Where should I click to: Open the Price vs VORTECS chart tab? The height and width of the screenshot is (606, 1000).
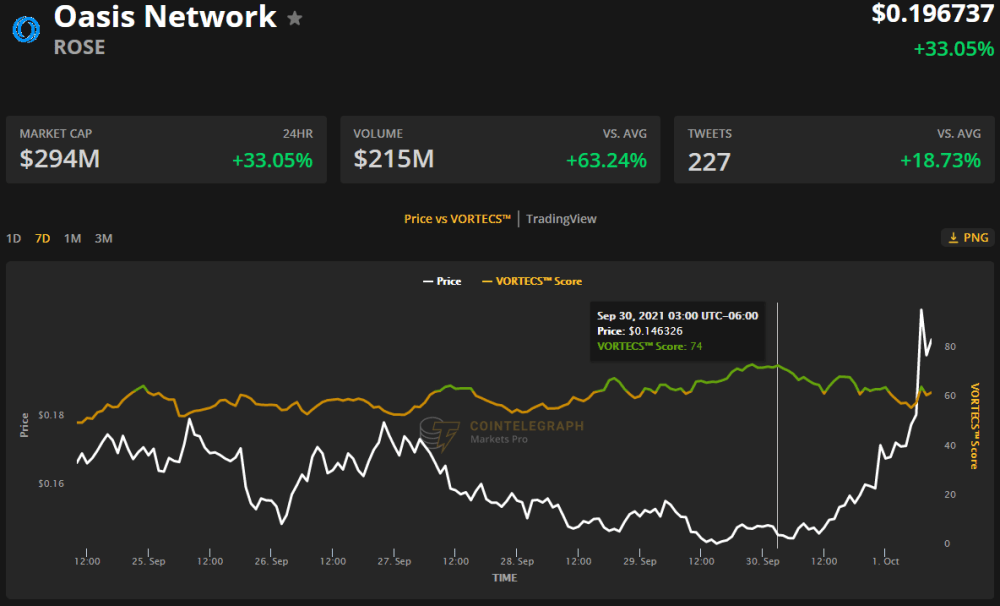pos(457,219)
